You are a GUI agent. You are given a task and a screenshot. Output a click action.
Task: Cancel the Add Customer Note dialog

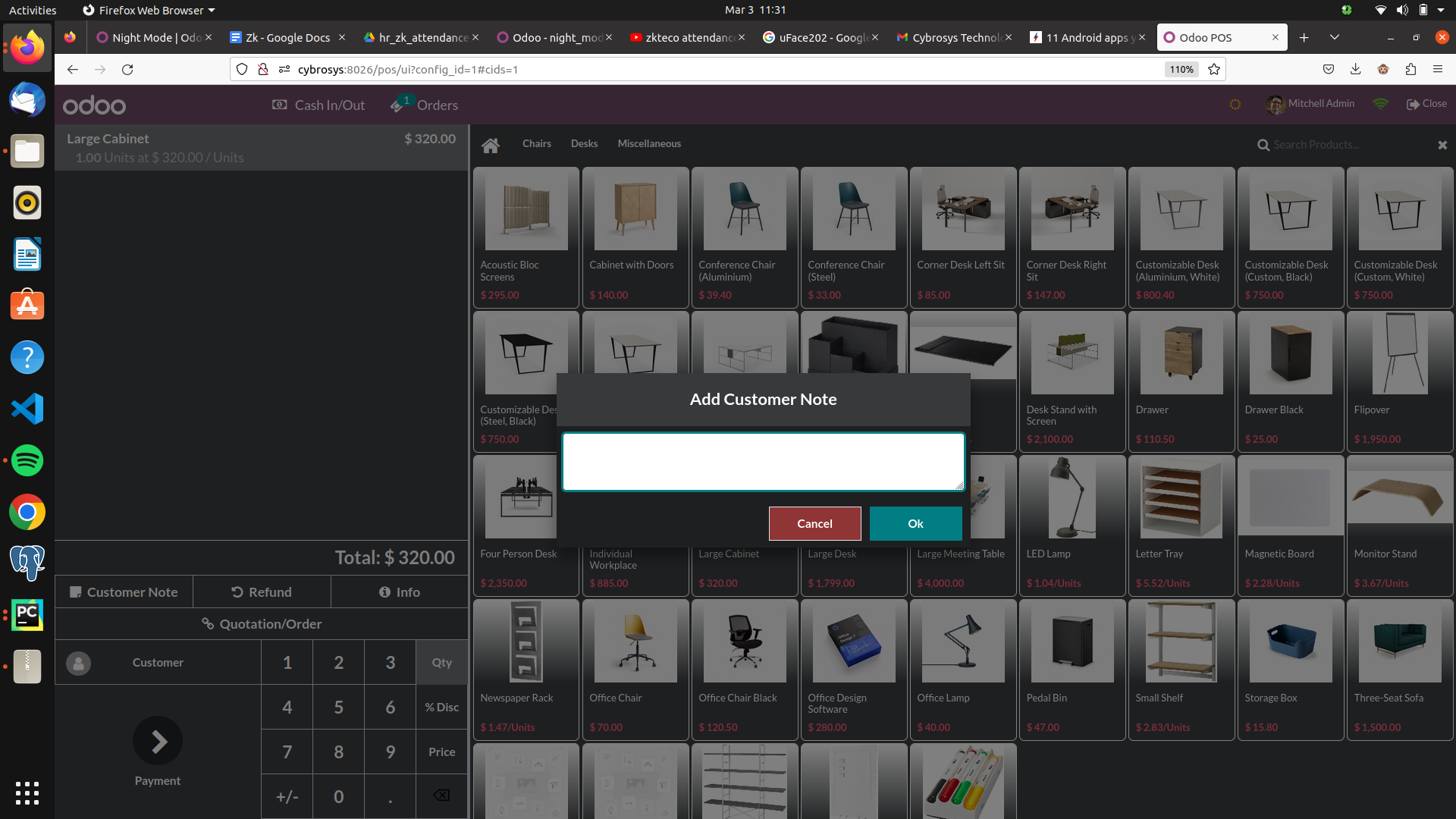tap(814, 523)
